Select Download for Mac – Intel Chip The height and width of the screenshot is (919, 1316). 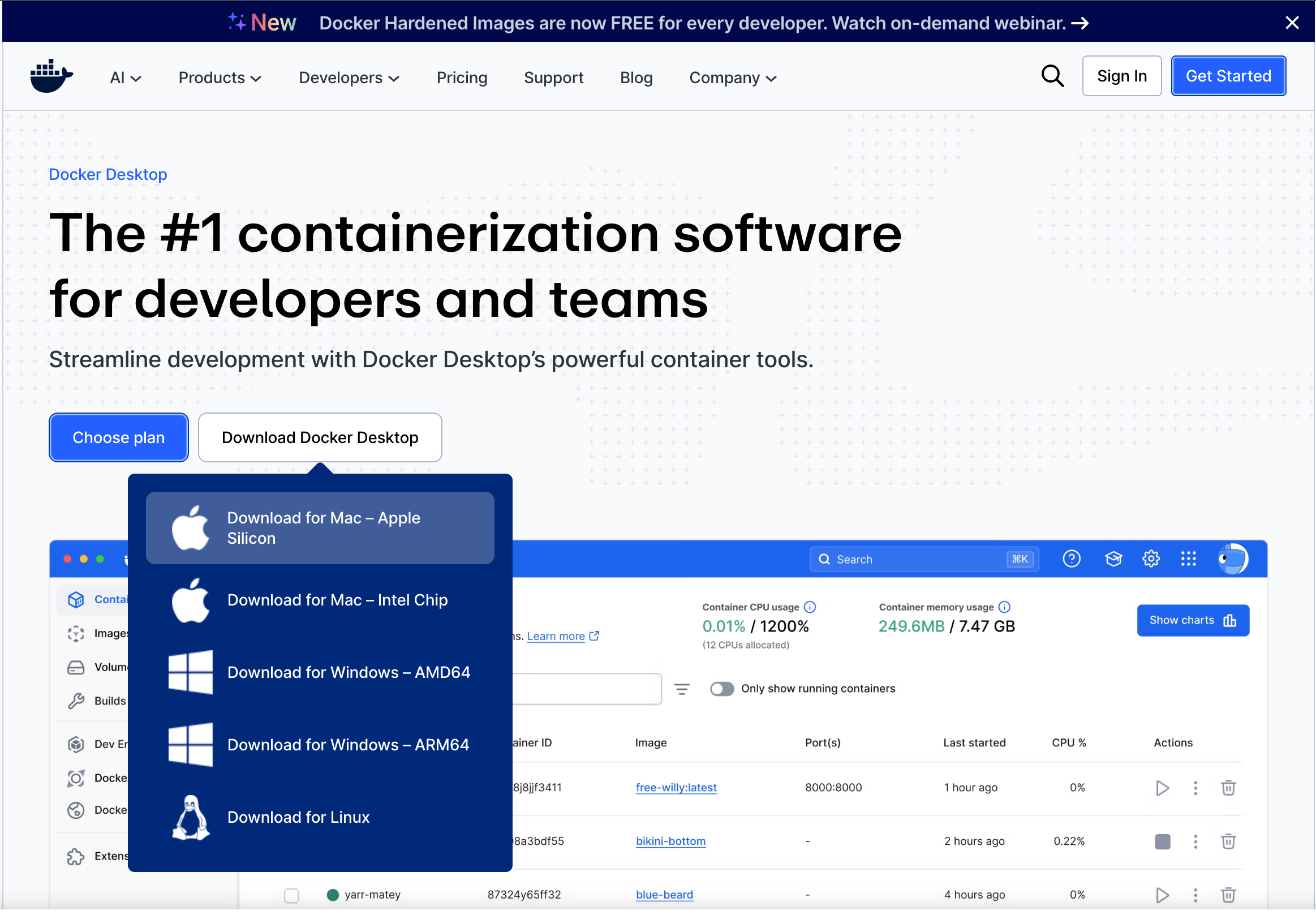[320, 600]
